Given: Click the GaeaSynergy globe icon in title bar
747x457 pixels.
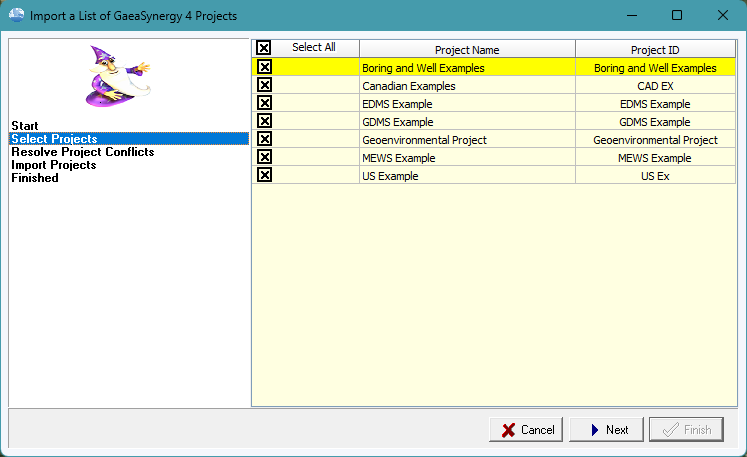Looking at the screenshot, I should point(16,15).
